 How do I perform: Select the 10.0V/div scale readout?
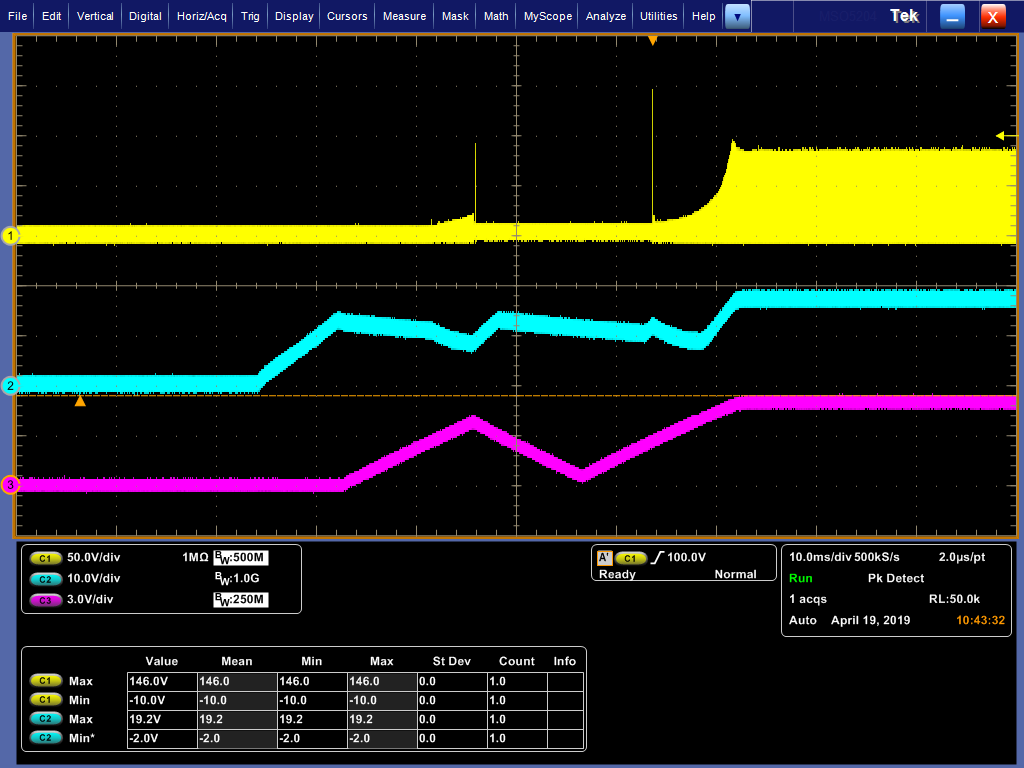pos(93,579)
